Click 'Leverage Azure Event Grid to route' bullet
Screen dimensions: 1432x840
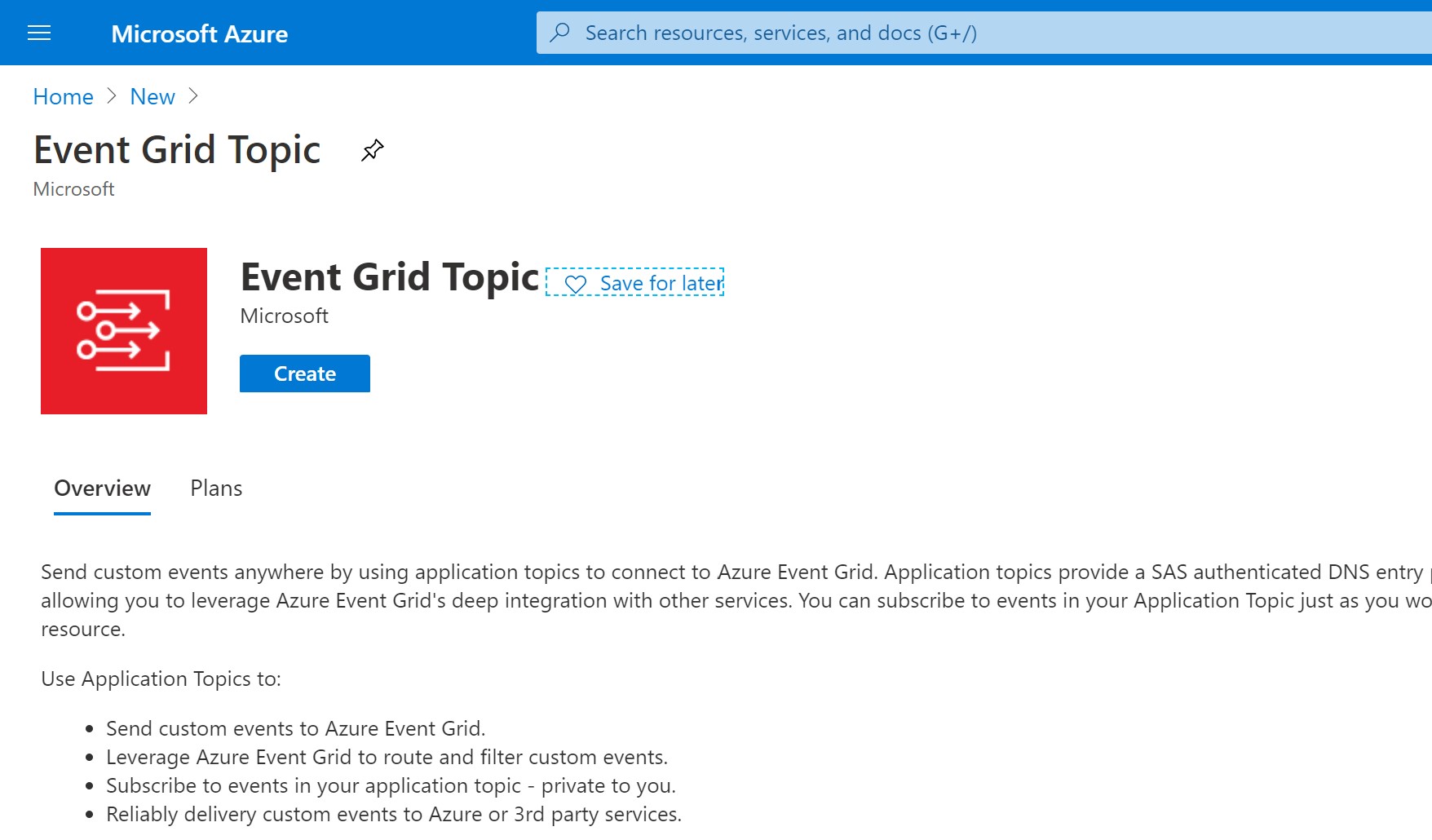(387, 757)
